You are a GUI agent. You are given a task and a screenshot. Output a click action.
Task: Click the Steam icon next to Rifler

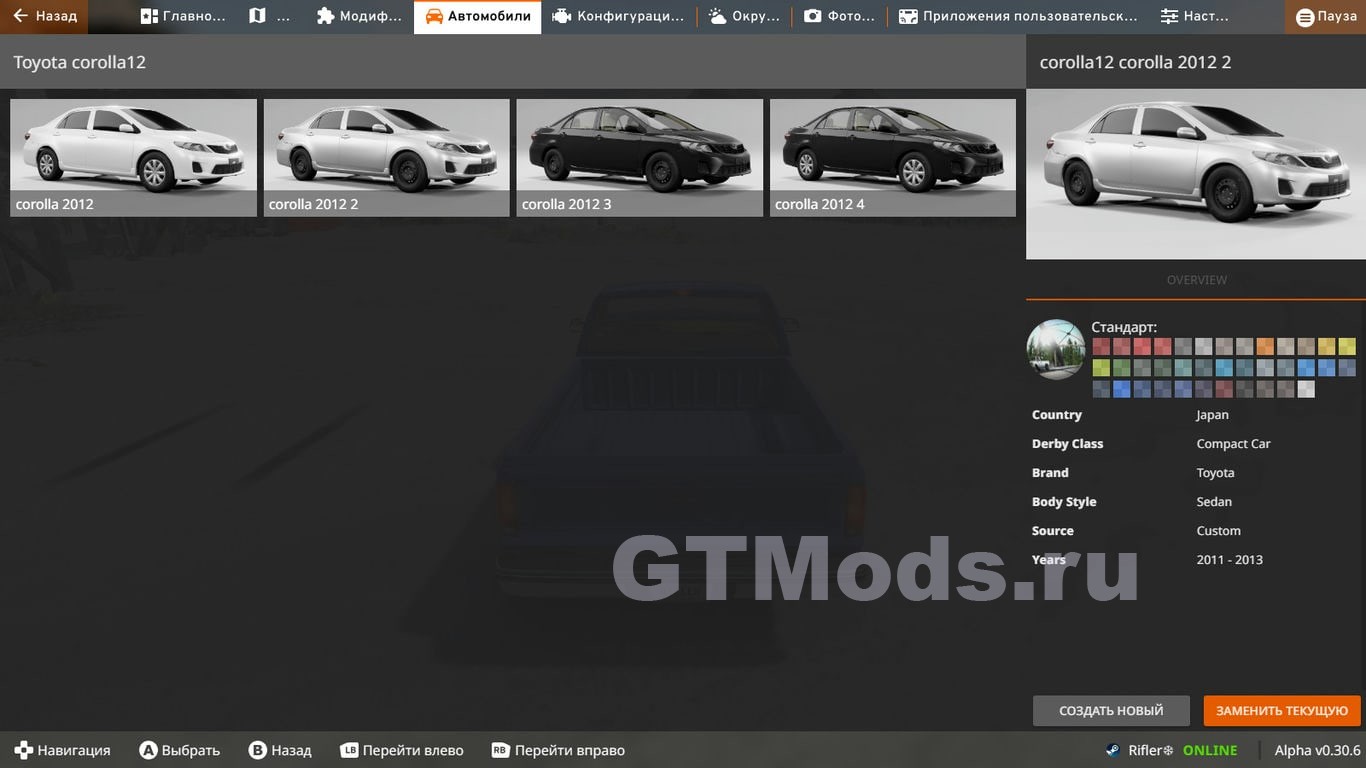pyautogui.click(x=1113, y=750)
